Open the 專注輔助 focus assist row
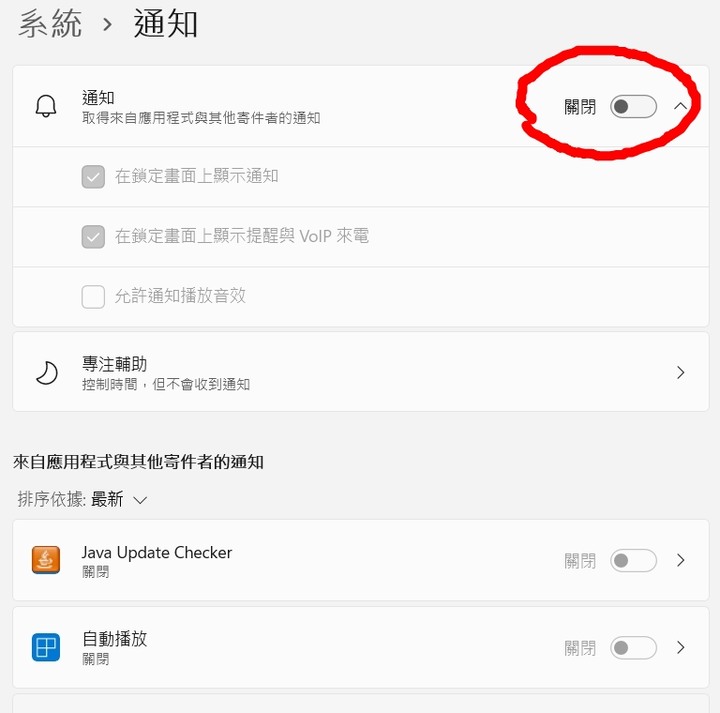The height and width of the screenshot is (713, 720). [x=361, y=372]
